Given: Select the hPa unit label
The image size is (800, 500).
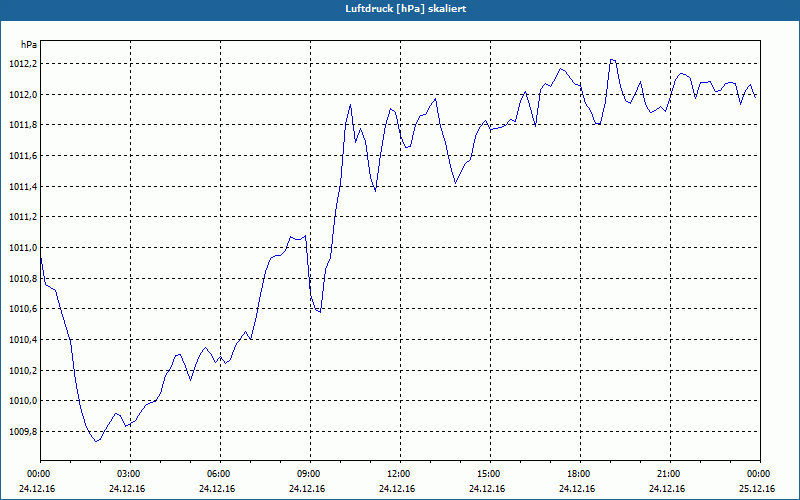Looking at the screenshot, I should (x=29, y=44).
